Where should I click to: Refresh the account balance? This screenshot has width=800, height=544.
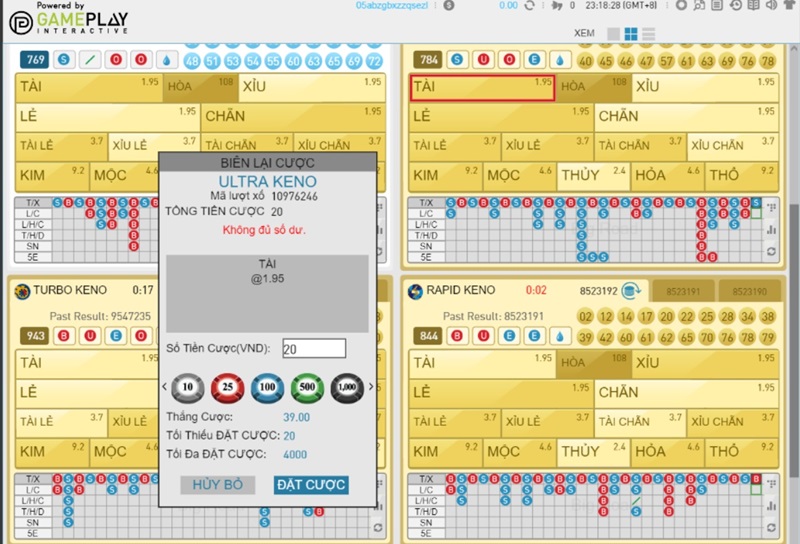tap(530, 6)
